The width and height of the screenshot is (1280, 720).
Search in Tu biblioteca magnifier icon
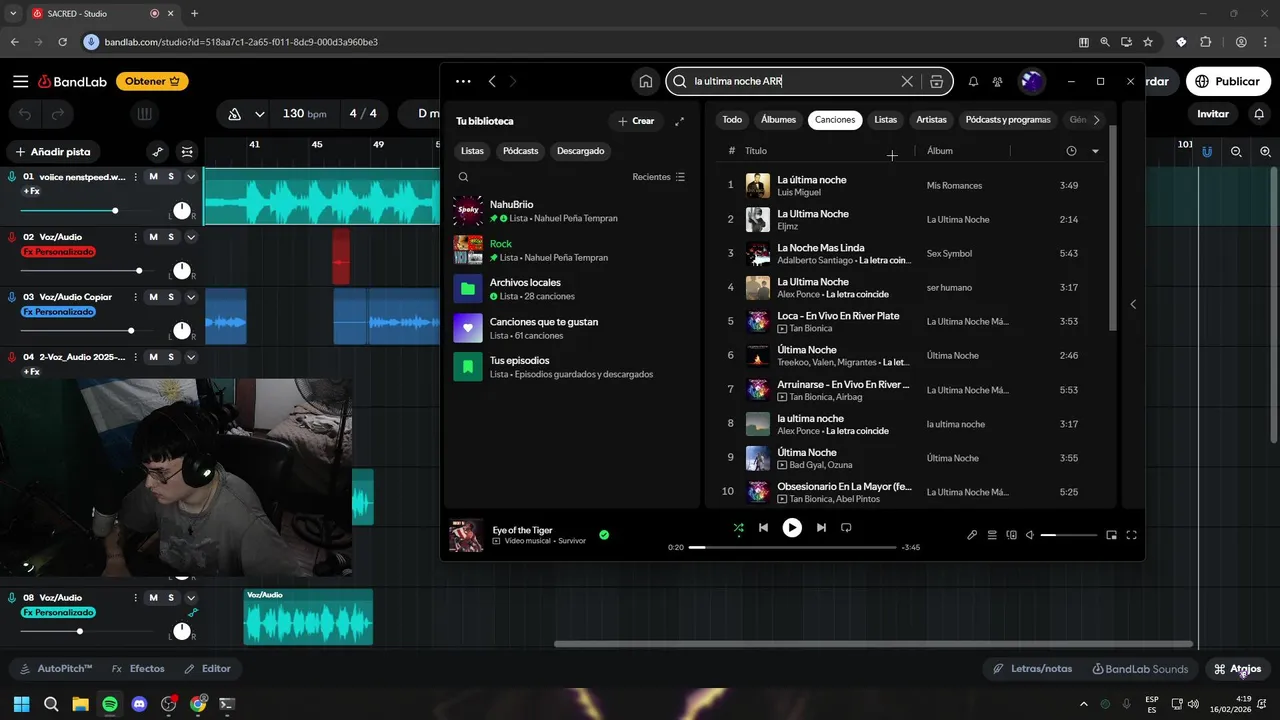point(463,177)
